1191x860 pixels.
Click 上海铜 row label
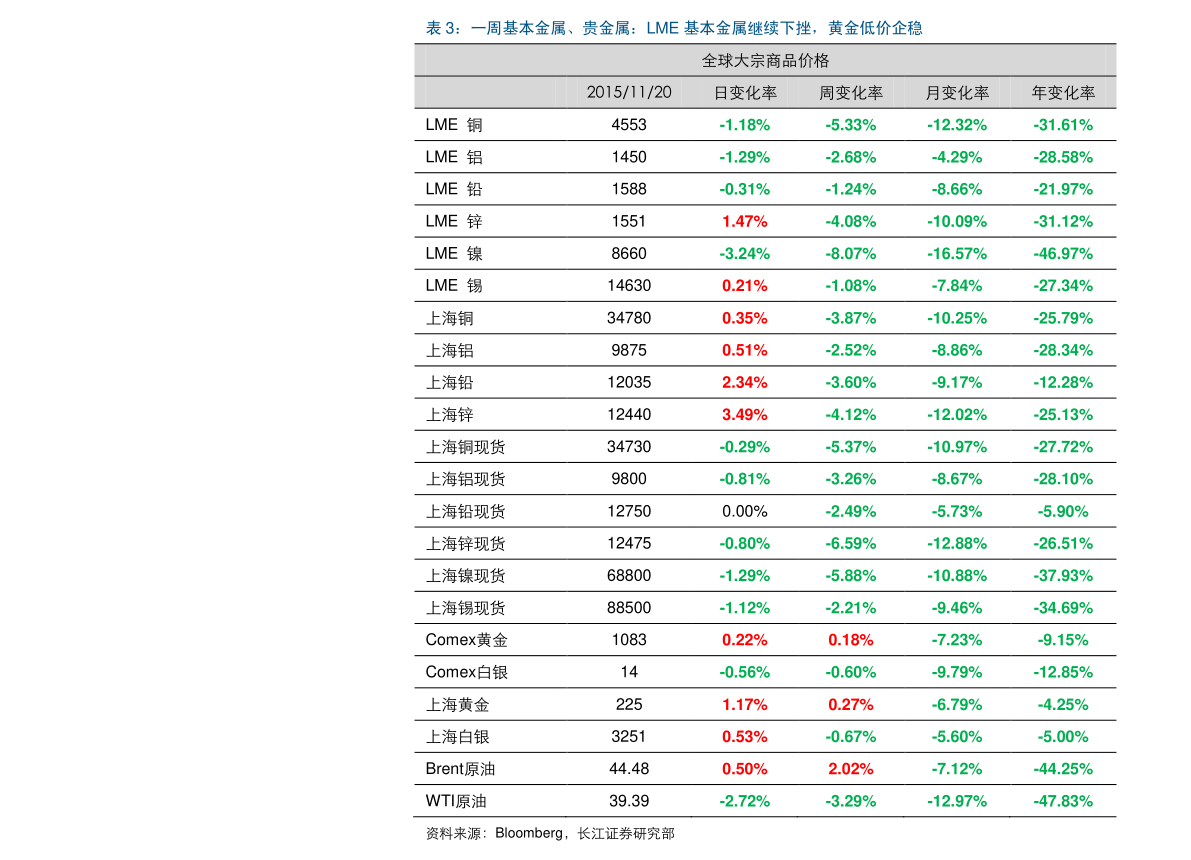[450, 318]
